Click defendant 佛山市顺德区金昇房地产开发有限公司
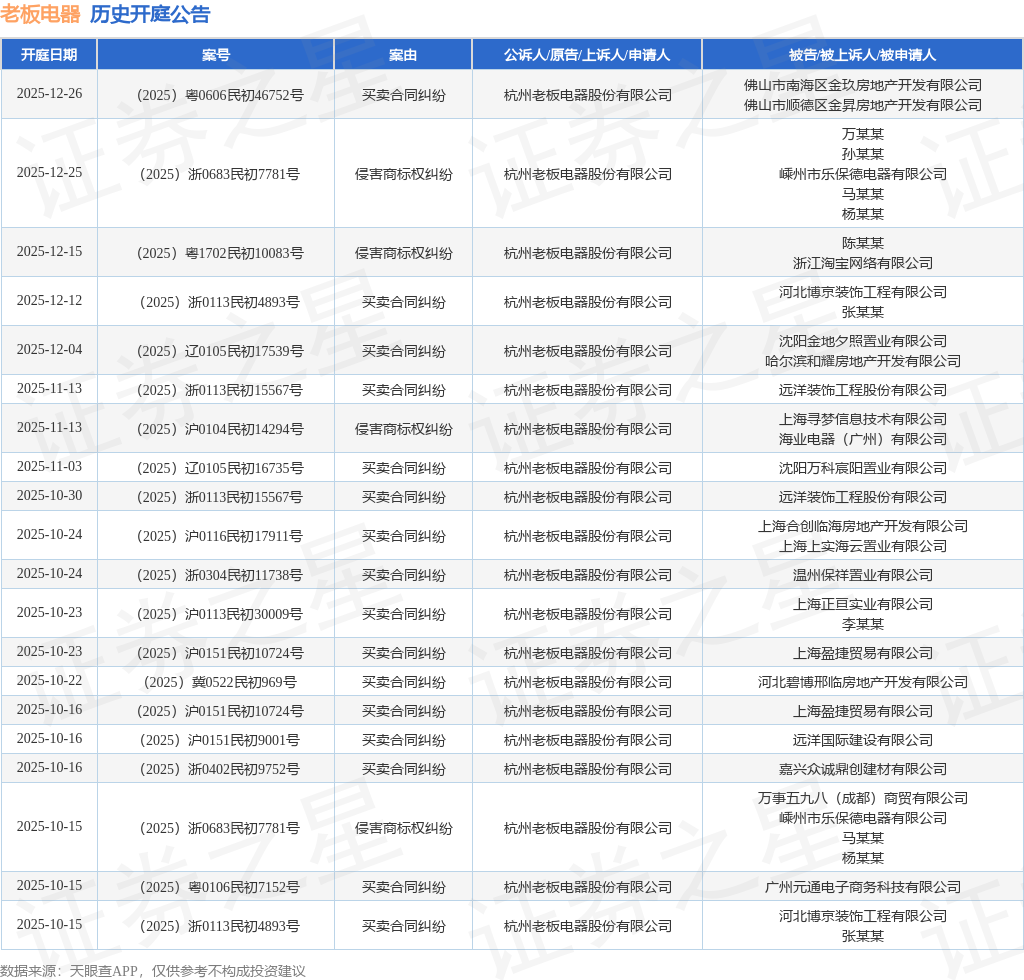 pos(863,105)
